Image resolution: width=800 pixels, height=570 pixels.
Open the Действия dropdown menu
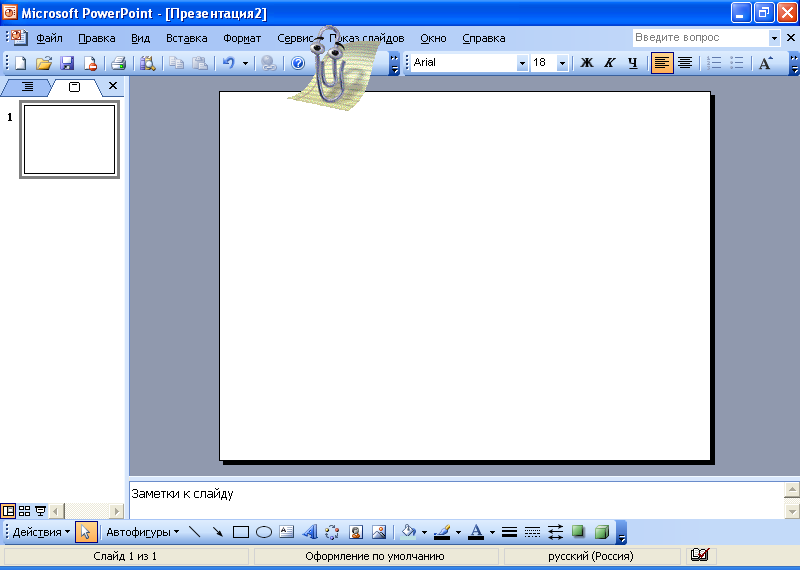click(41, 532)
